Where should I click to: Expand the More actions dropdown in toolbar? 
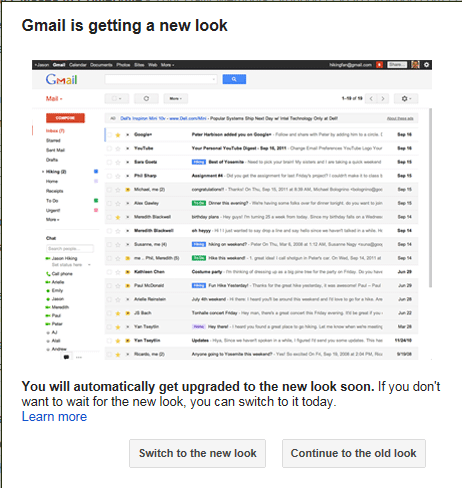176,99
